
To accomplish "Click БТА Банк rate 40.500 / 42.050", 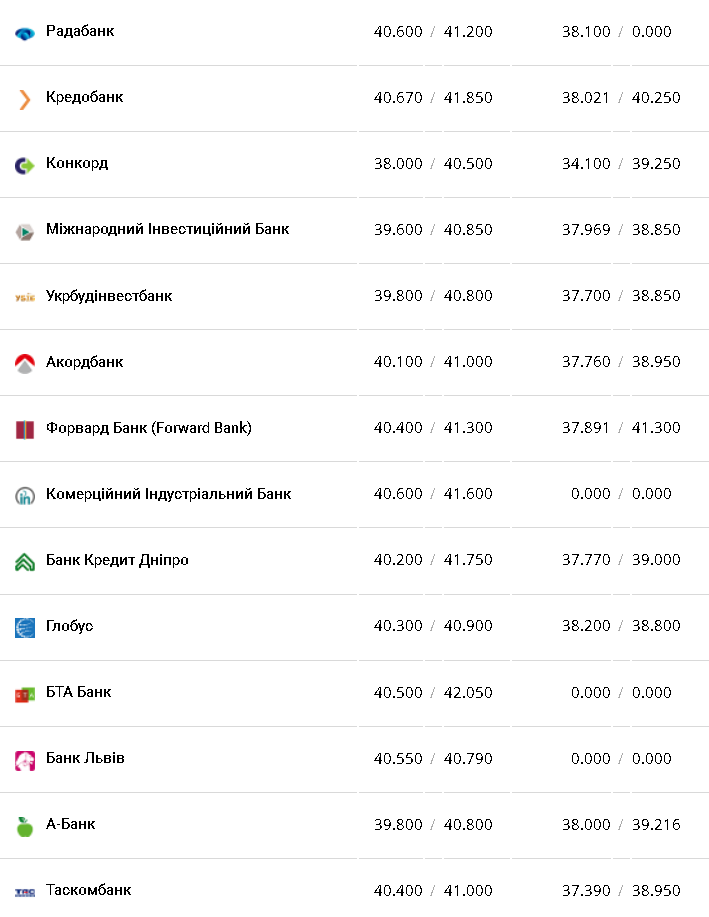I will pyautogui.click(x=433, y=692).
